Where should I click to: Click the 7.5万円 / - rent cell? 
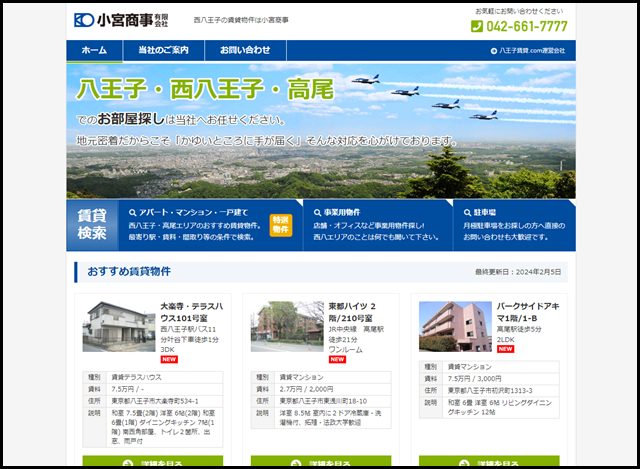pos(165,389)
